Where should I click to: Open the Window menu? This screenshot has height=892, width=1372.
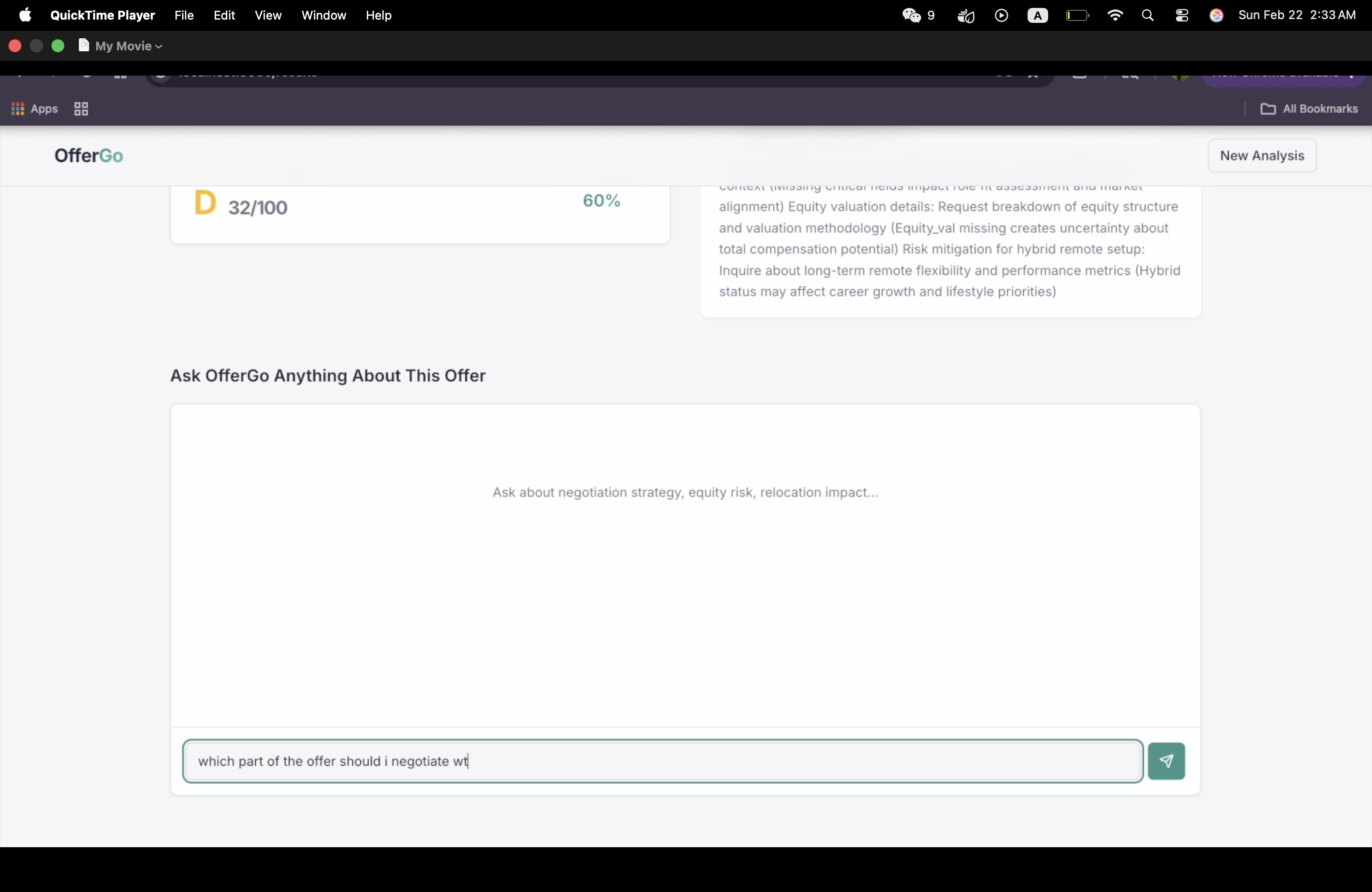[x=323, y=15]
